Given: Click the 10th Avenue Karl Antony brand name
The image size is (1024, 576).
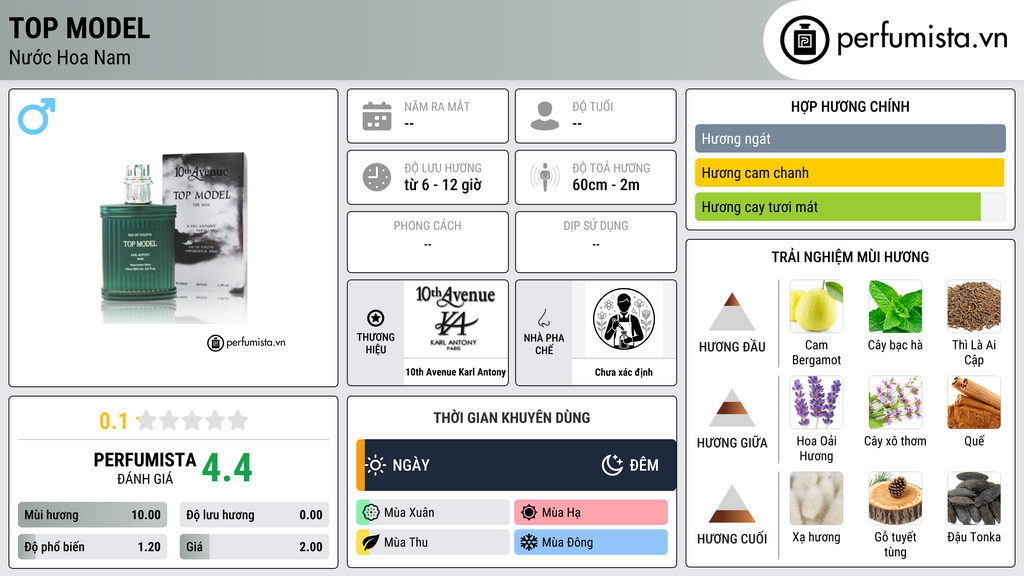Looking at the screenshot, I should coord(455,372).
